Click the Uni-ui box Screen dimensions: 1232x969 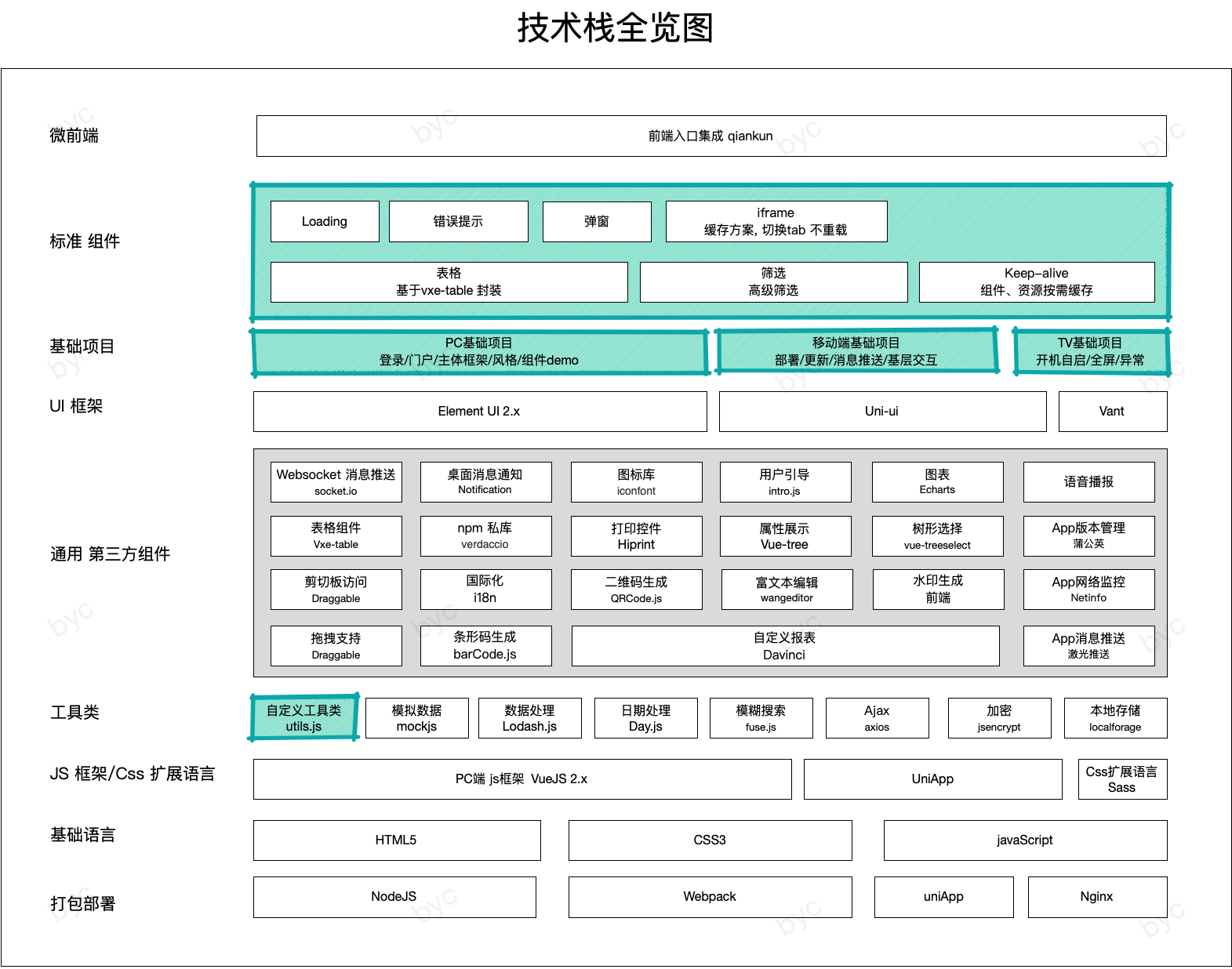pyautogui.click(x=883, y=412)
